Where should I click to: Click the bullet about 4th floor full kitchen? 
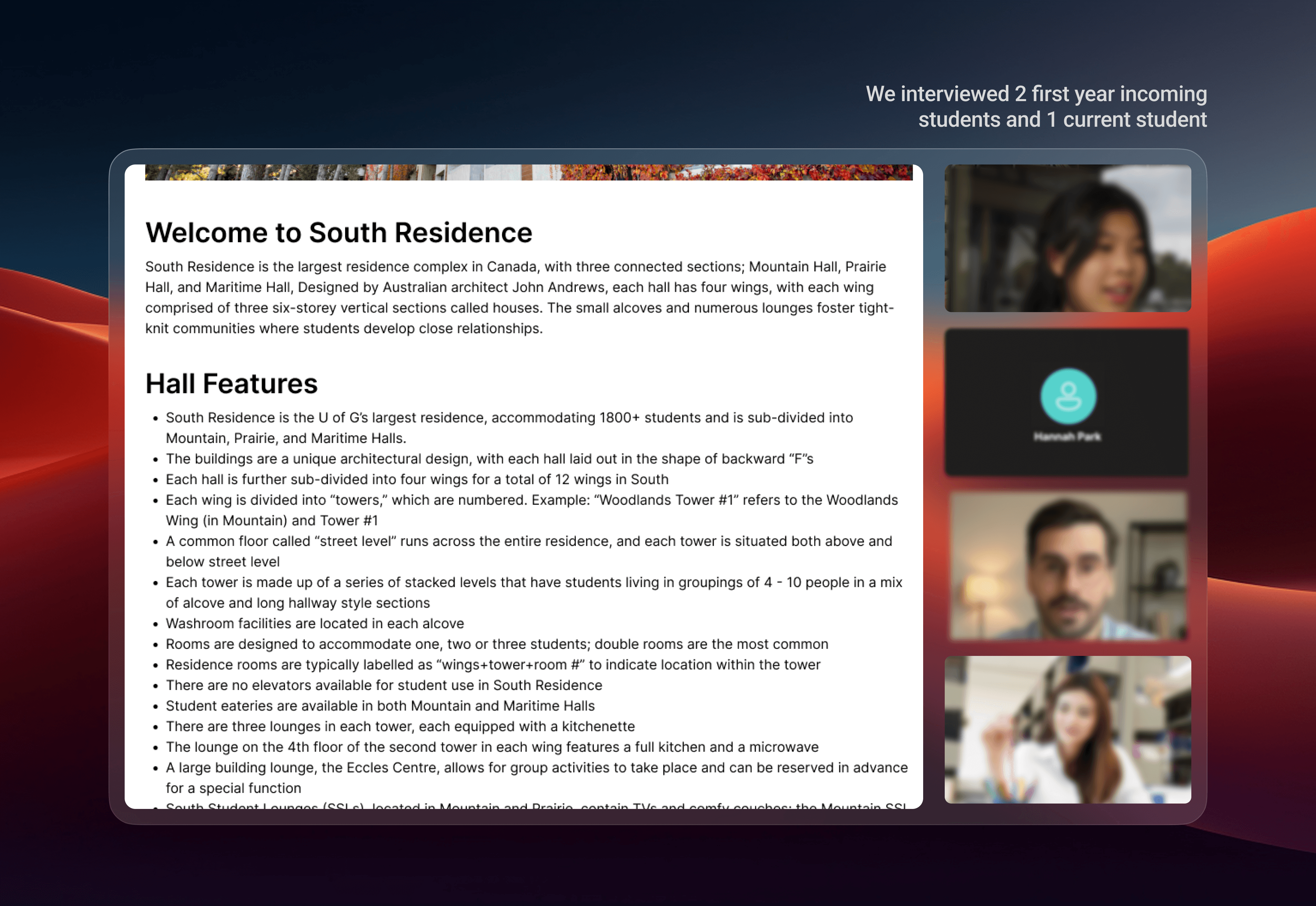point(492,747)
